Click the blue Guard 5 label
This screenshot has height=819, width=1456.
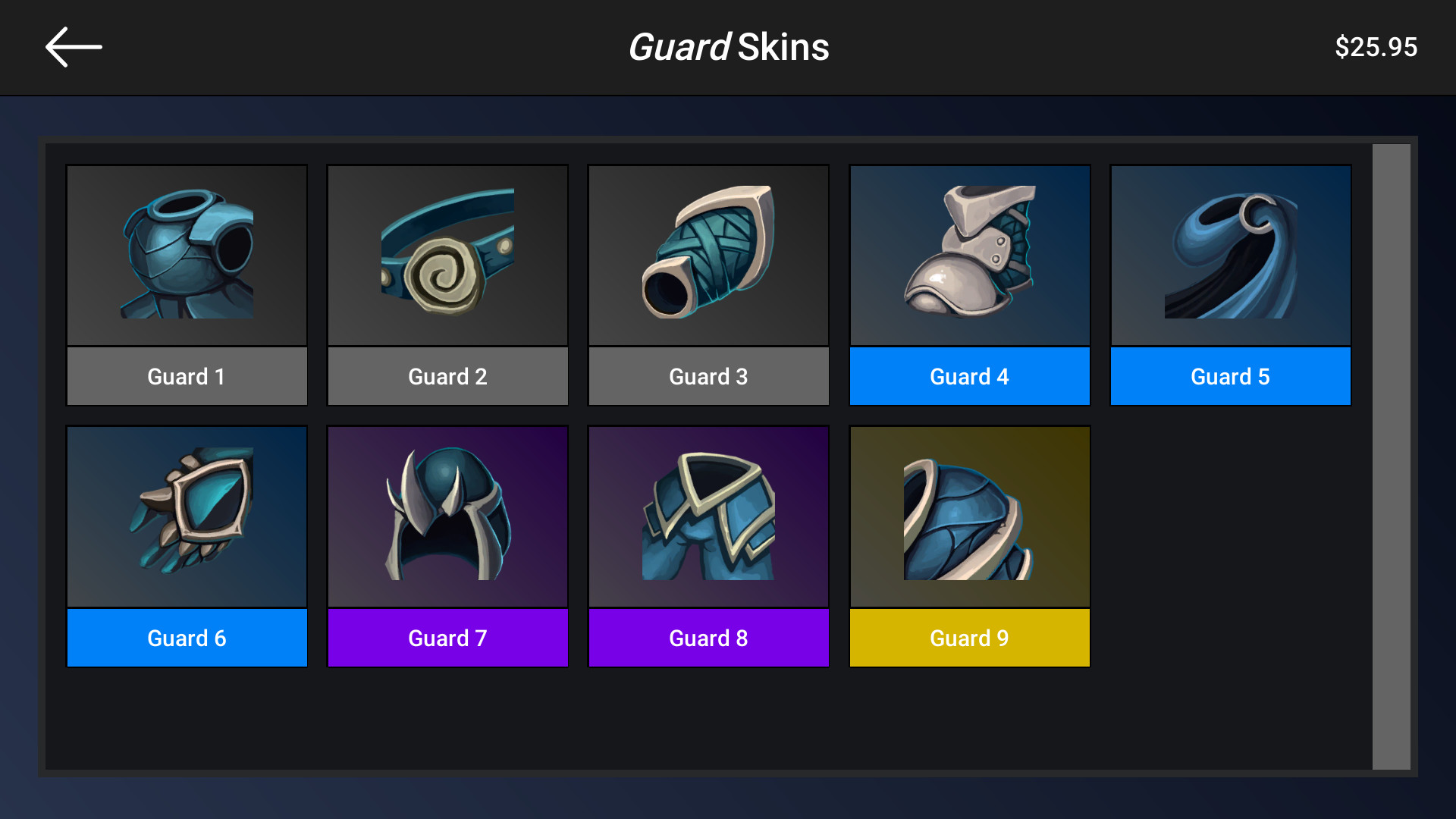[1230, 376]
